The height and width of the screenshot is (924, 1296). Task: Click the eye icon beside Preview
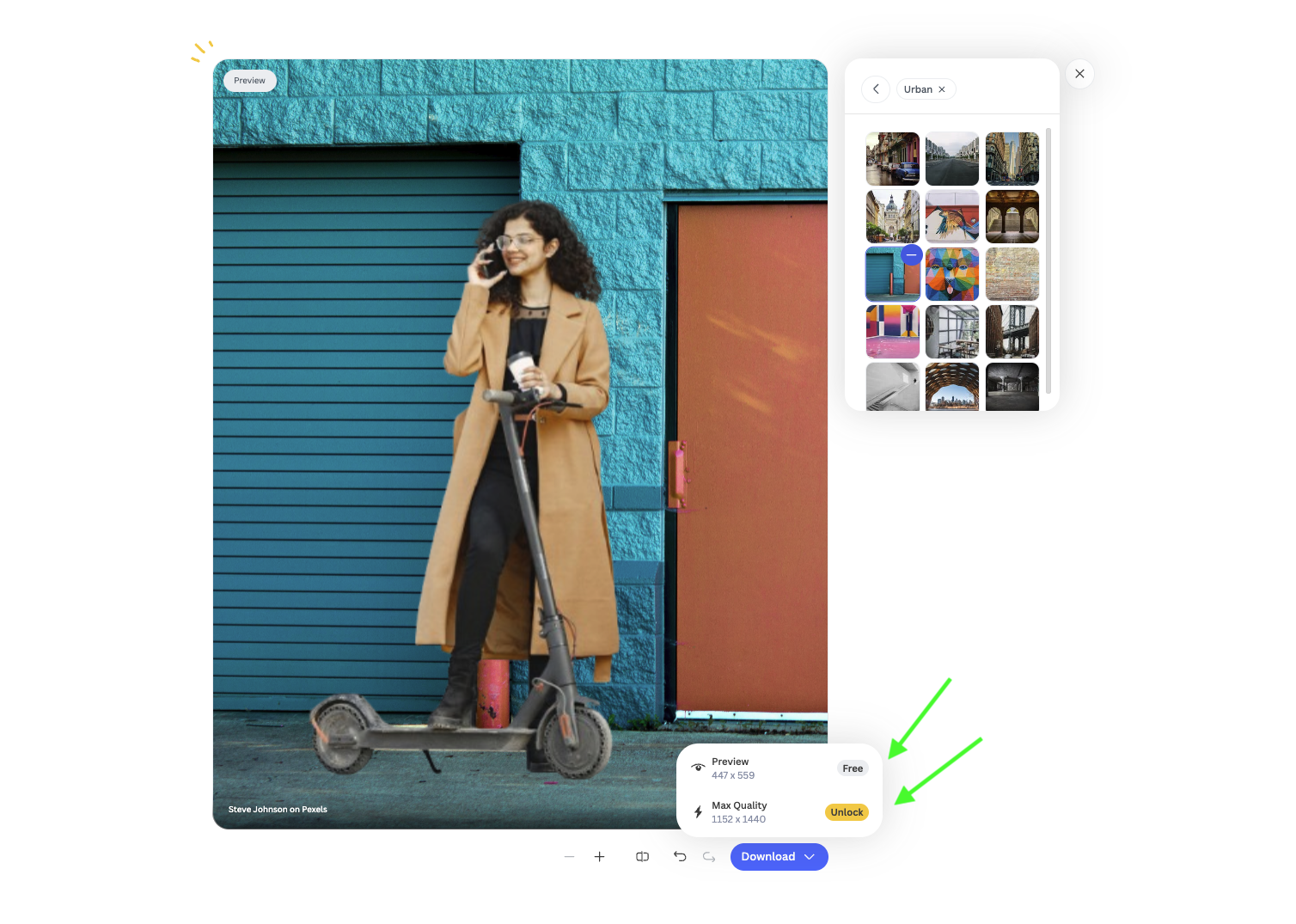click(x=698, y=768)
